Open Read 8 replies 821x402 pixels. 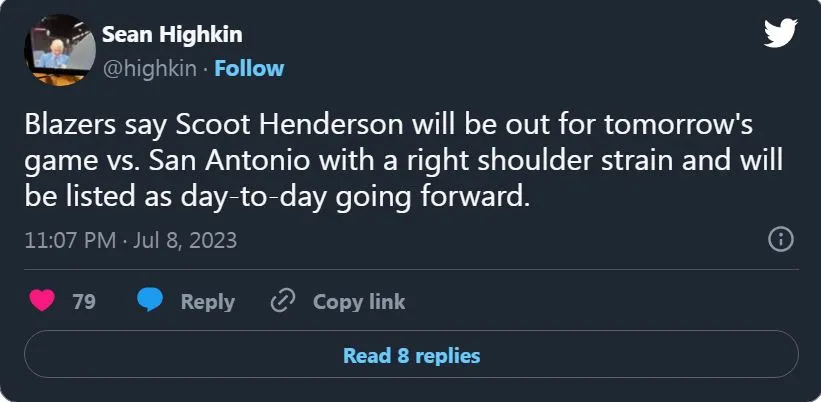411,355
